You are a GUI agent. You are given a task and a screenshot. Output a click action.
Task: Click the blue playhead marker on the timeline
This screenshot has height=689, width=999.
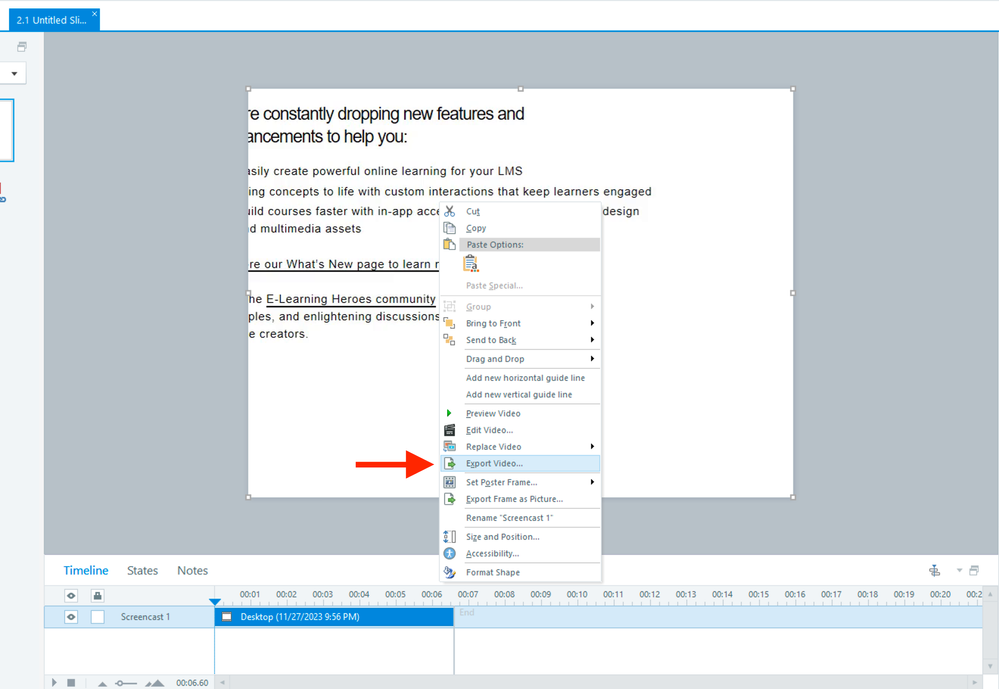pyautogui.click(x=215, y=602)
